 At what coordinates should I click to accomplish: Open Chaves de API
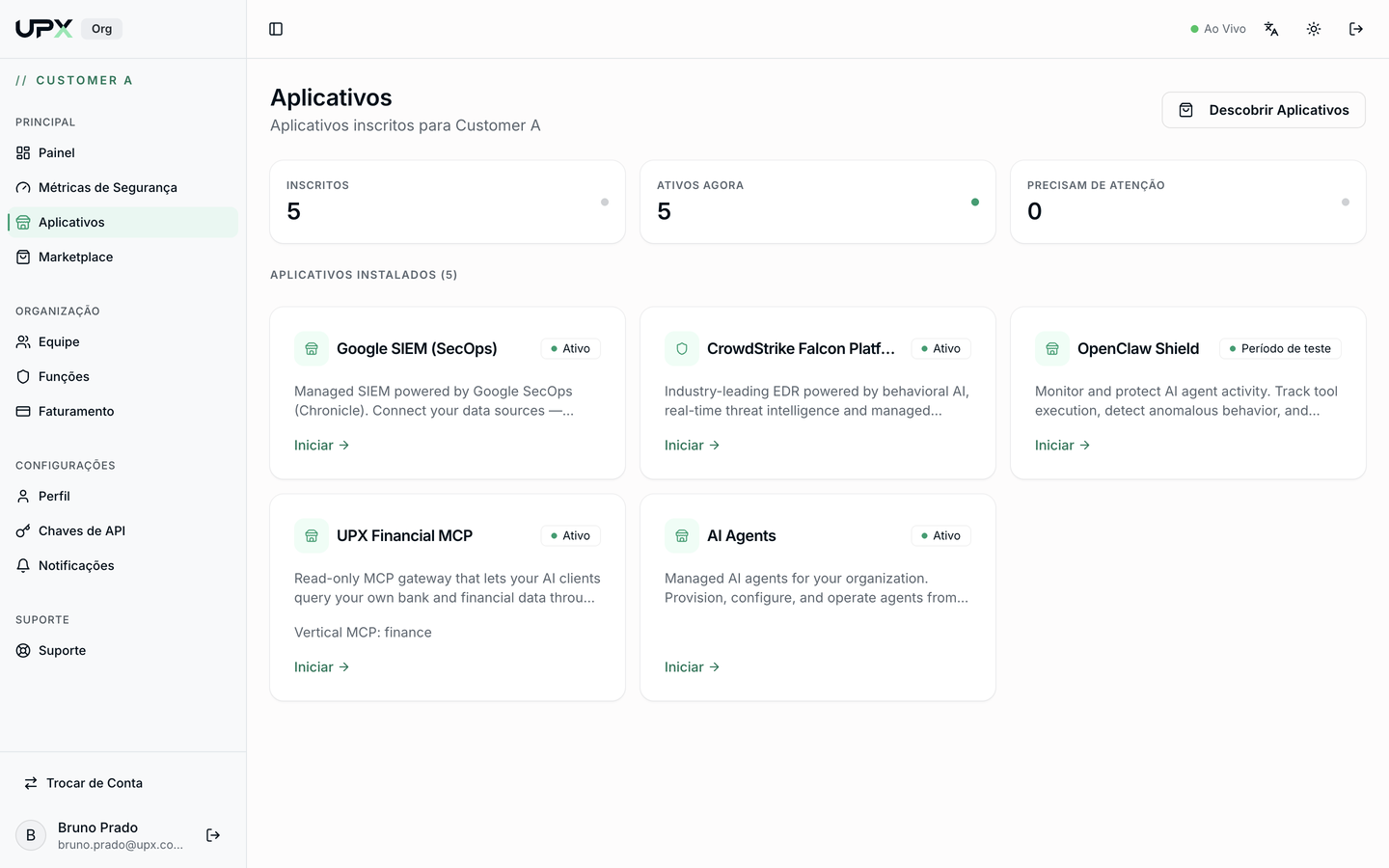pyautogui.click(x=123, y=530)
